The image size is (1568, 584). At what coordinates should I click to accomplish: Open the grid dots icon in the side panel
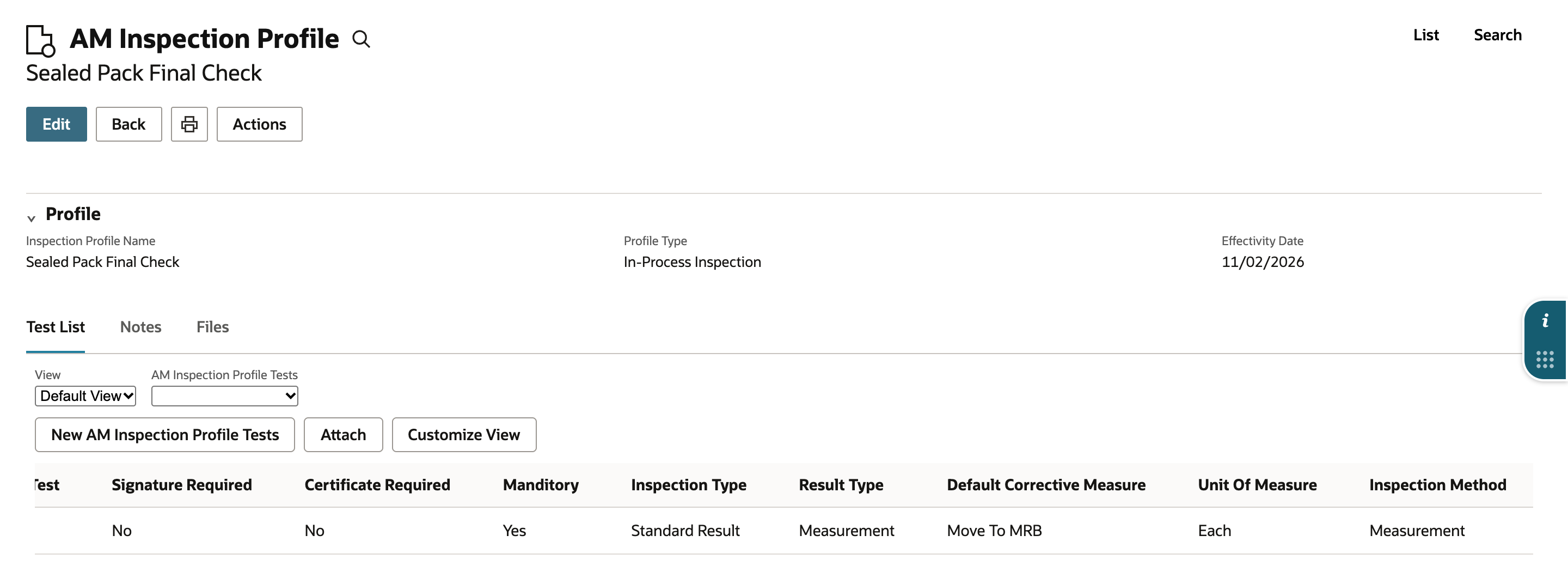(1545, 360)
